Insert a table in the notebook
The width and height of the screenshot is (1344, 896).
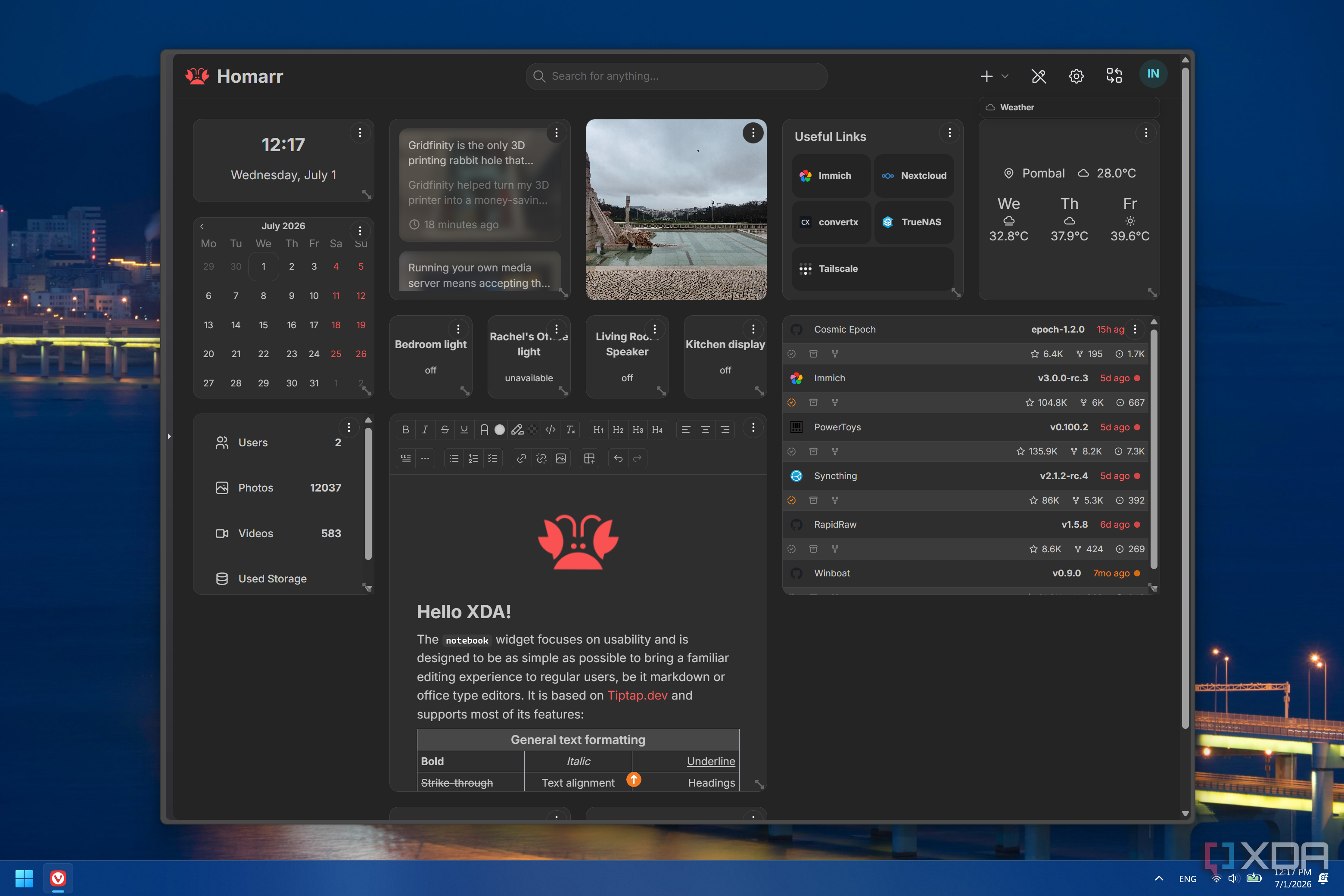589,458
